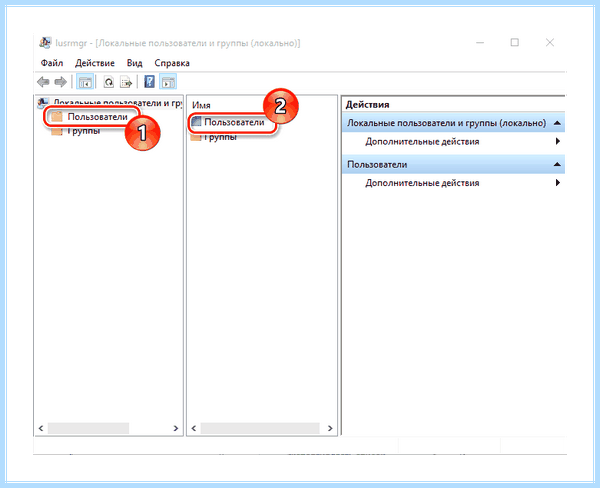Click the Forward arrow toolbar icon
The image size is (600, 488).
coord(60,82)
